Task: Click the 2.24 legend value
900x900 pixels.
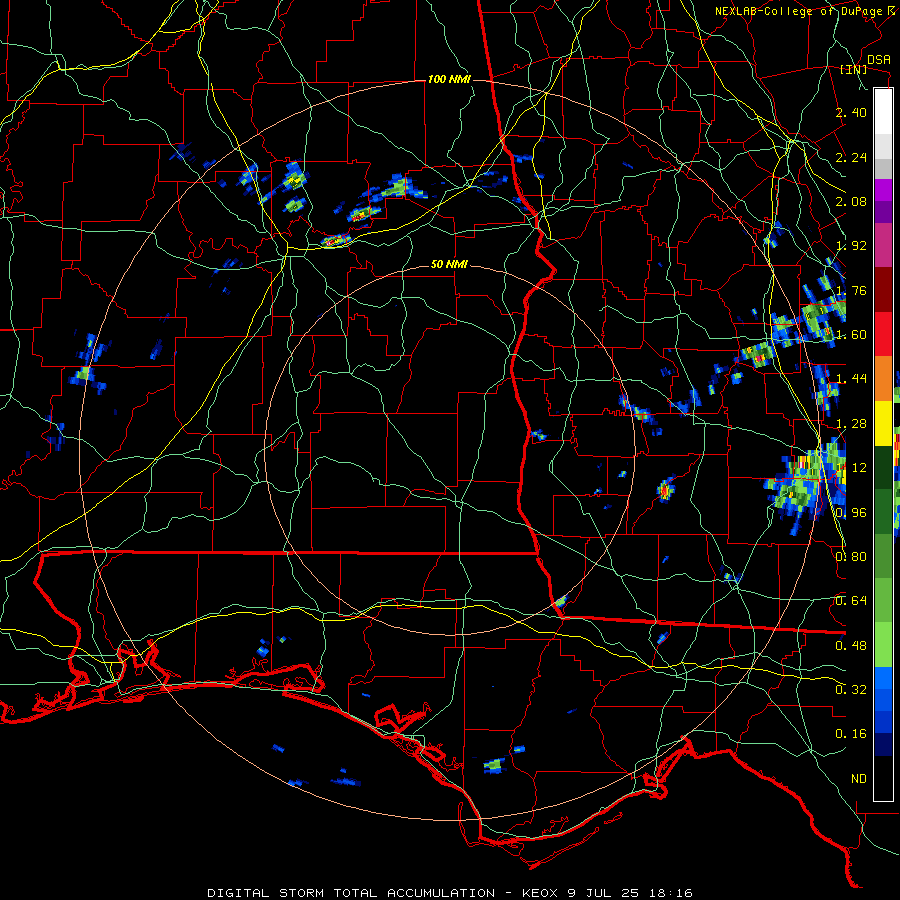Action: coord(851,157)
